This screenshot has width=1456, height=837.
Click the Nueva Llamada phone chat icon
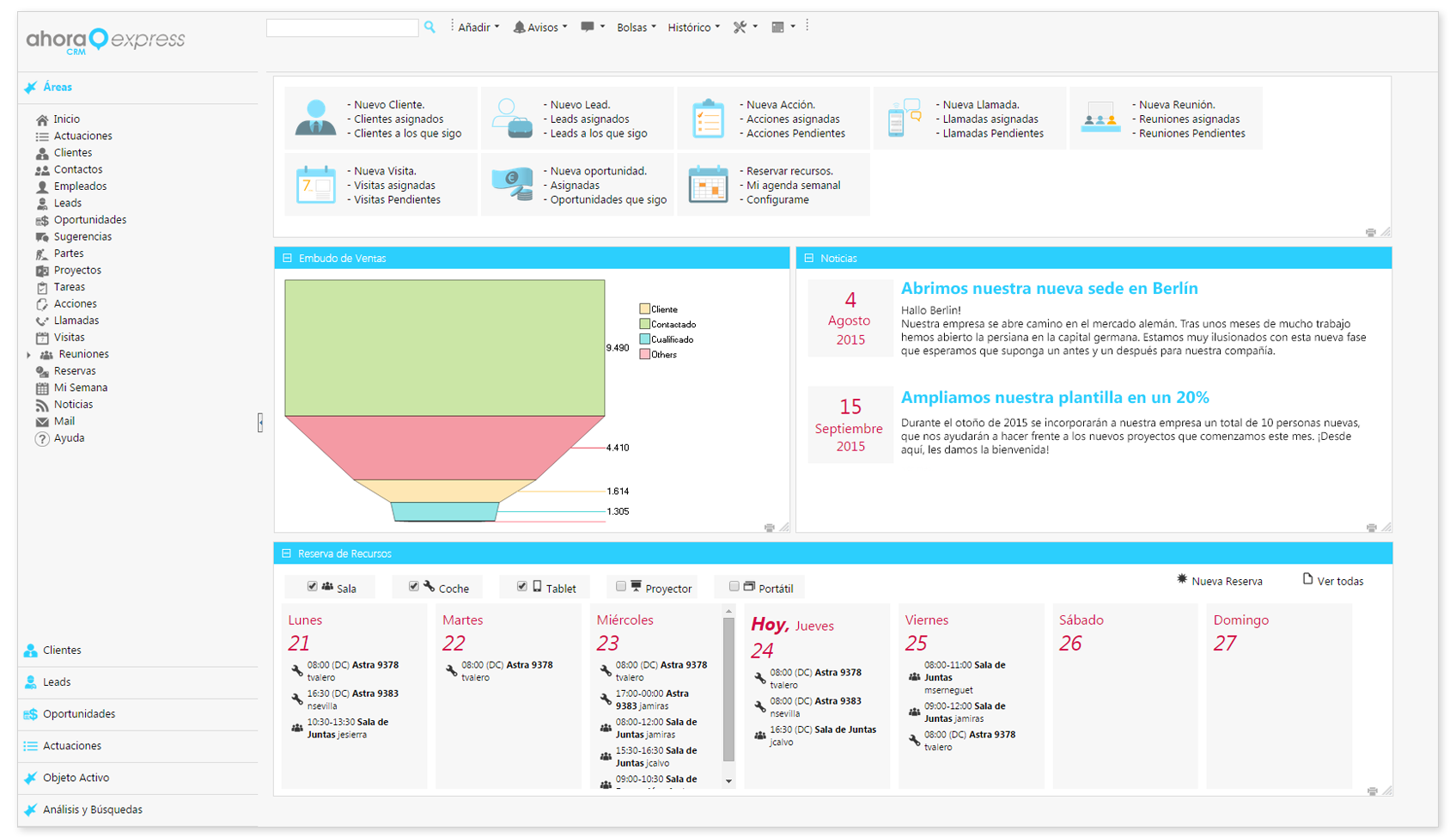point(904,118)
